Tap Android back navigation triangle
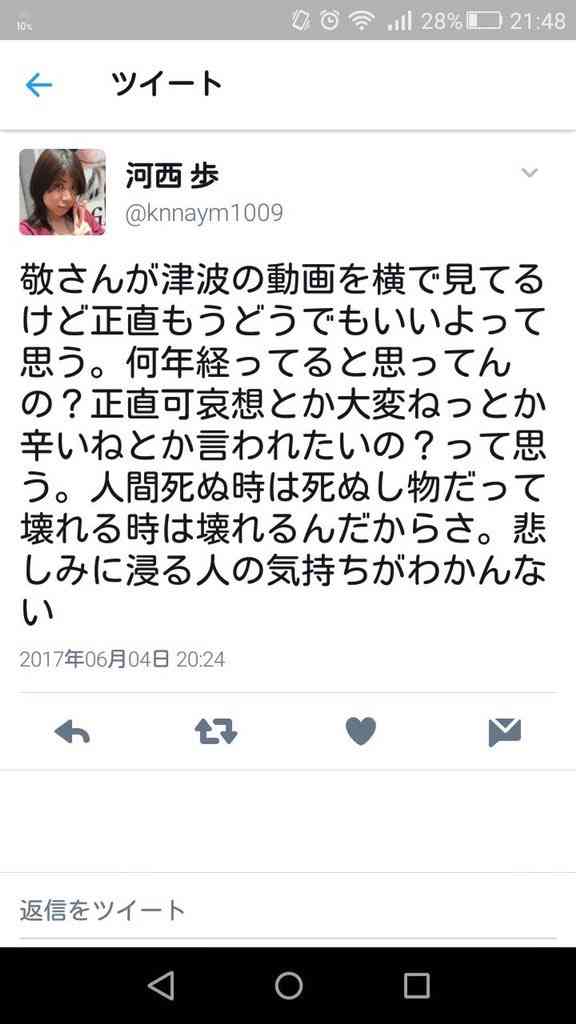The height and width of the screenshot is (1024, 576). [161, 985]
